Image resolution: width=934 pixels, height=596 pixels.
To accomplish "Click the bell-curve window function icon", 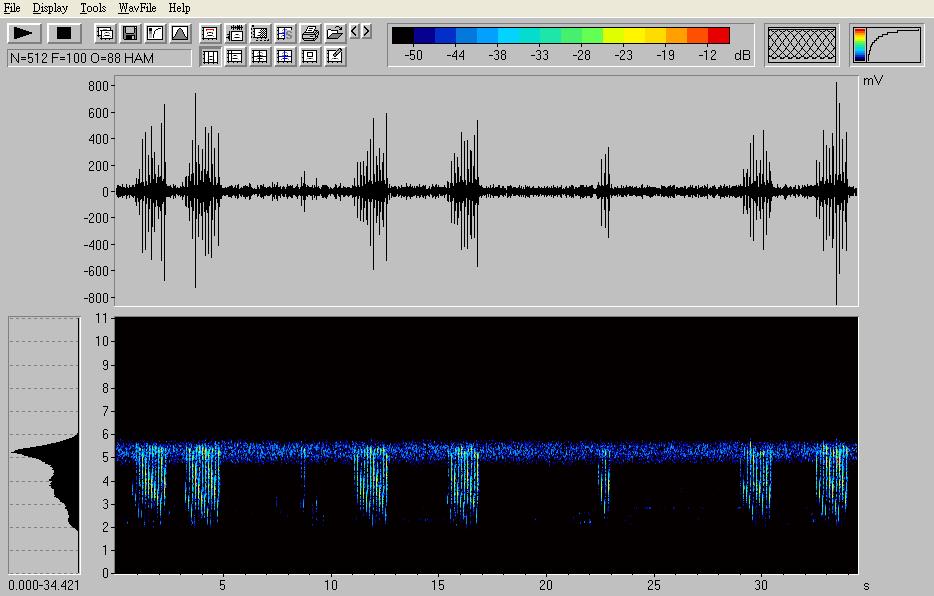I will (x=180, y=33).
